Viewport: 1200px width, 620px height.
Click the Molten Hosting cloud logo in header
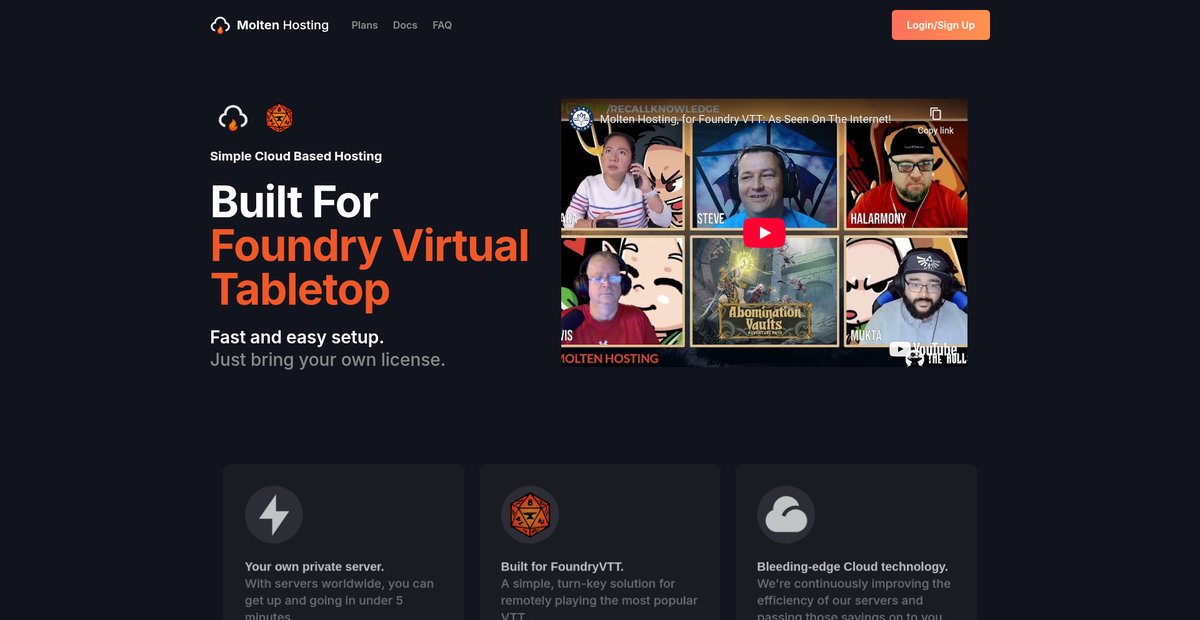(220, 25)
